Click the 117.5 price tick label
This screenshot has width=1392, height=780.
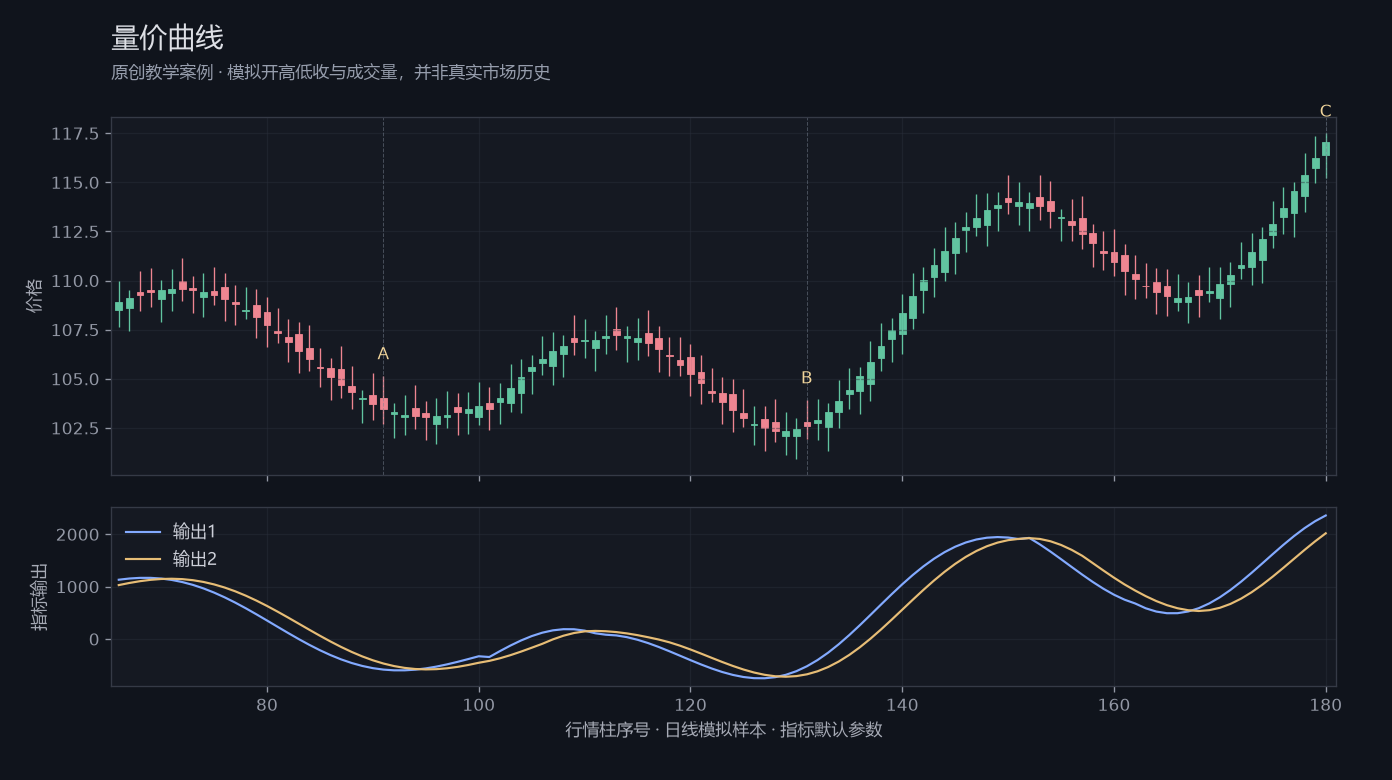tap(75, 134)
